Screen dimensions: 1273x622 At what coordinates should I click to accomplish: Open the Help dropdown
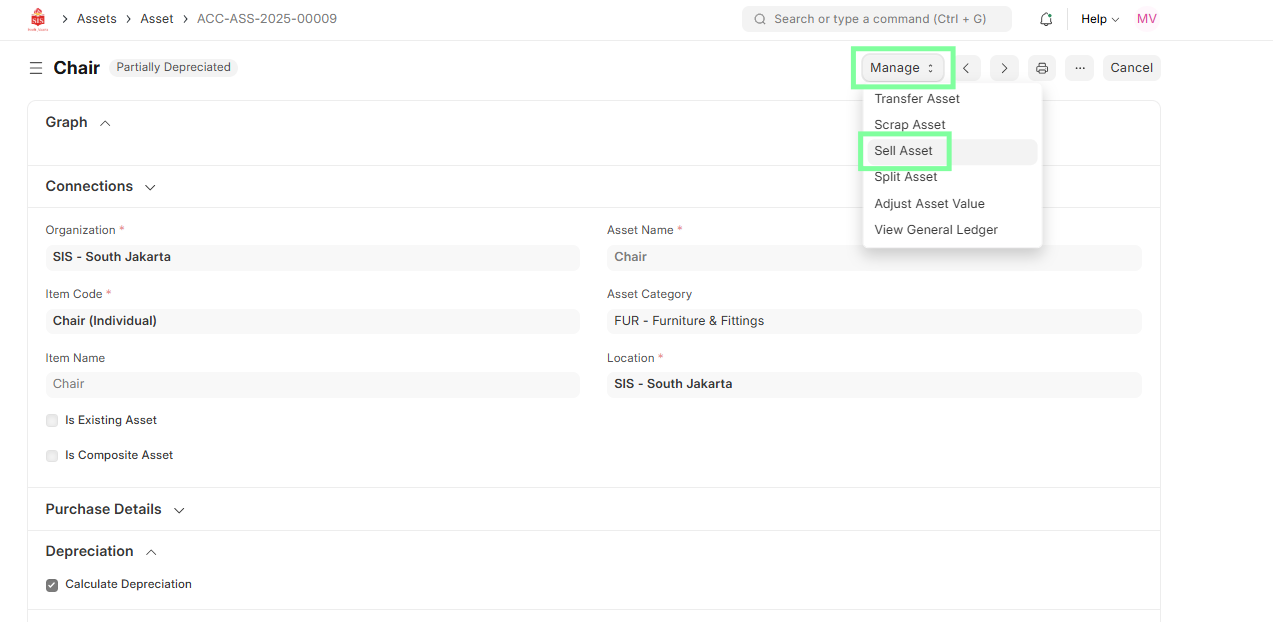tap(1099, 19)
